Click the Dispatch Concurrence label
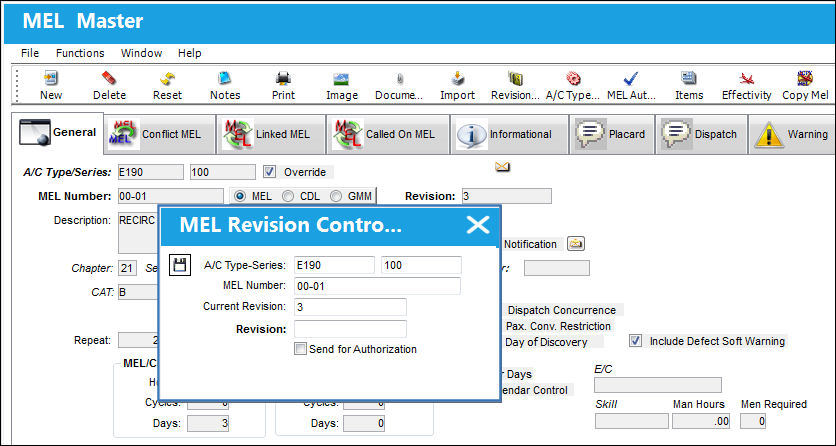The height and width of the screenshot is (446, 836). 561,310
